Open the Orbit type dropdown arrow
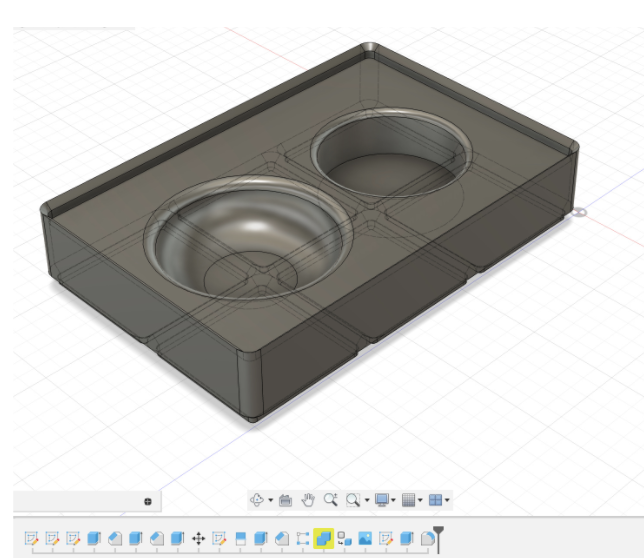 pyautogui.click(x=271, y=500)
